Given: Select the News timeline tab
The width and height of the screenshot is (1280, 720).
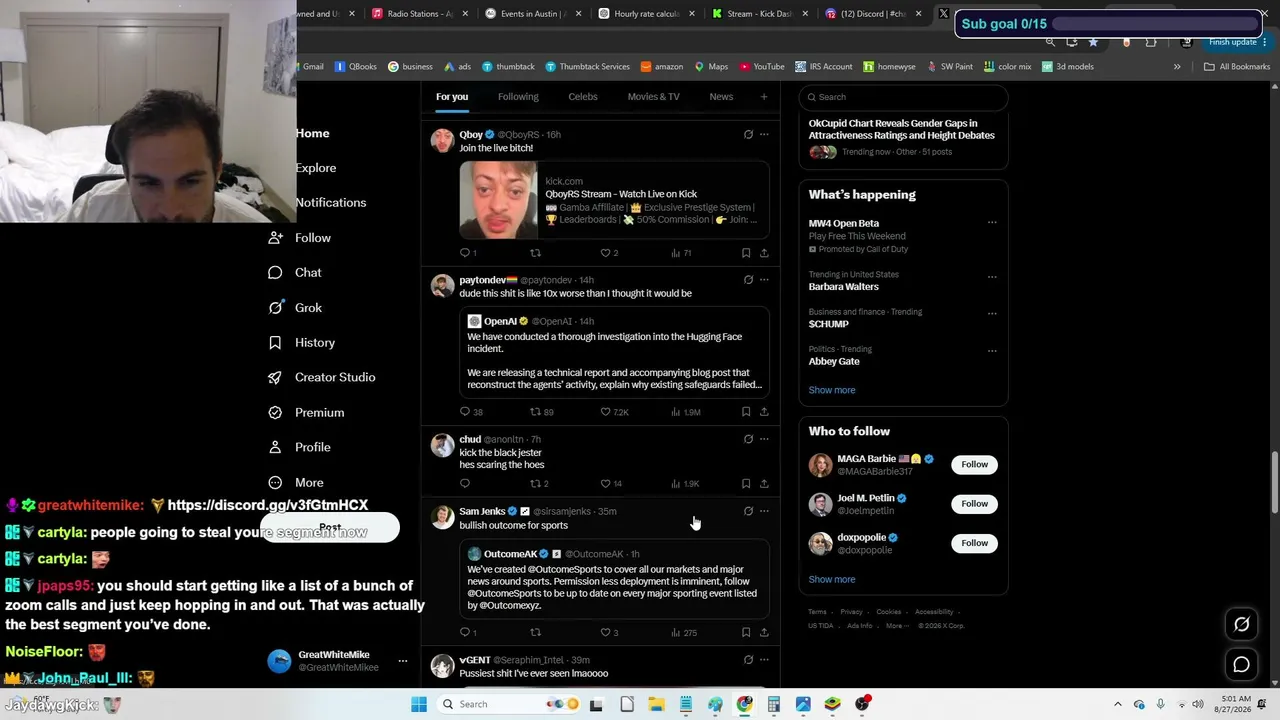Looking at the screenshot, I should pyautogui.click(x=721, y=97).
